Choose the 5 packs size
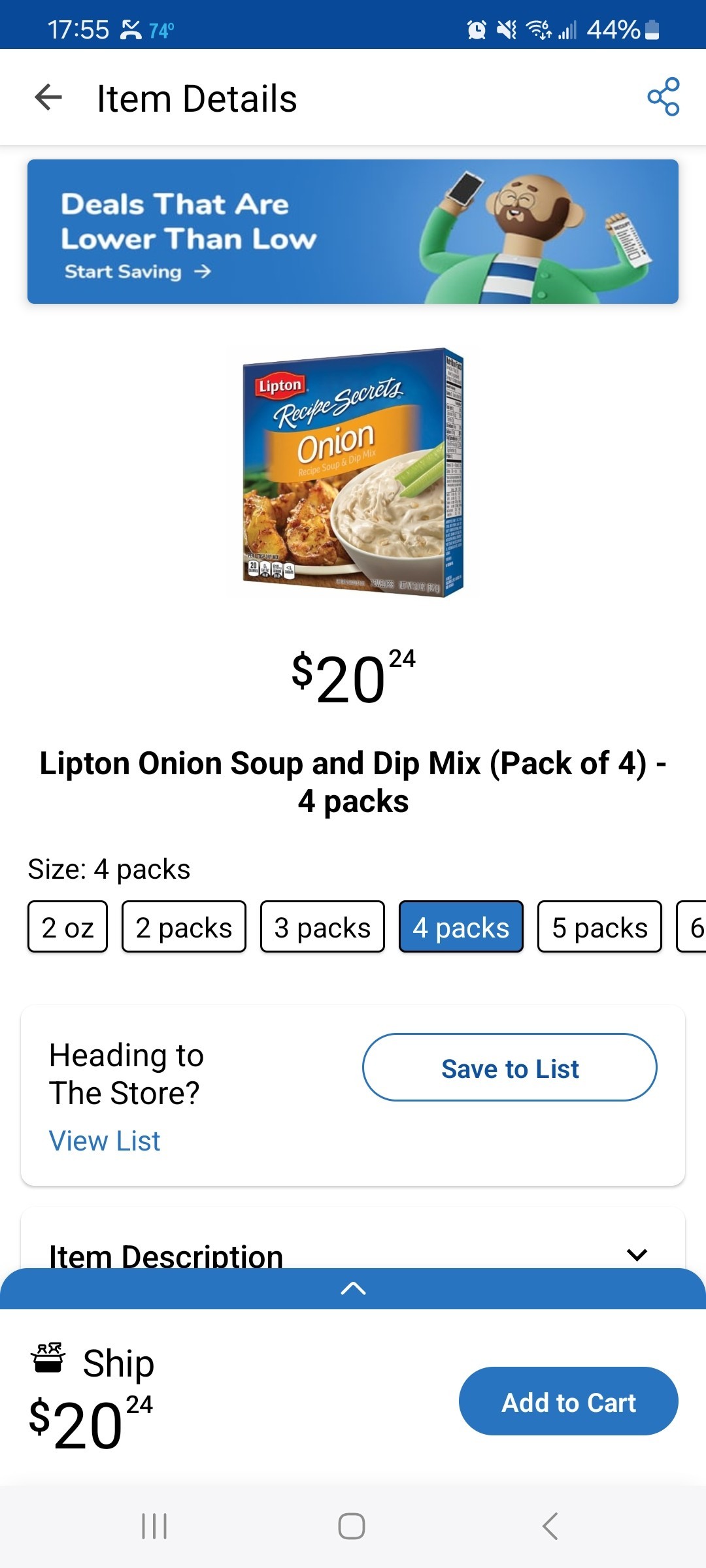 pos(599,926)
